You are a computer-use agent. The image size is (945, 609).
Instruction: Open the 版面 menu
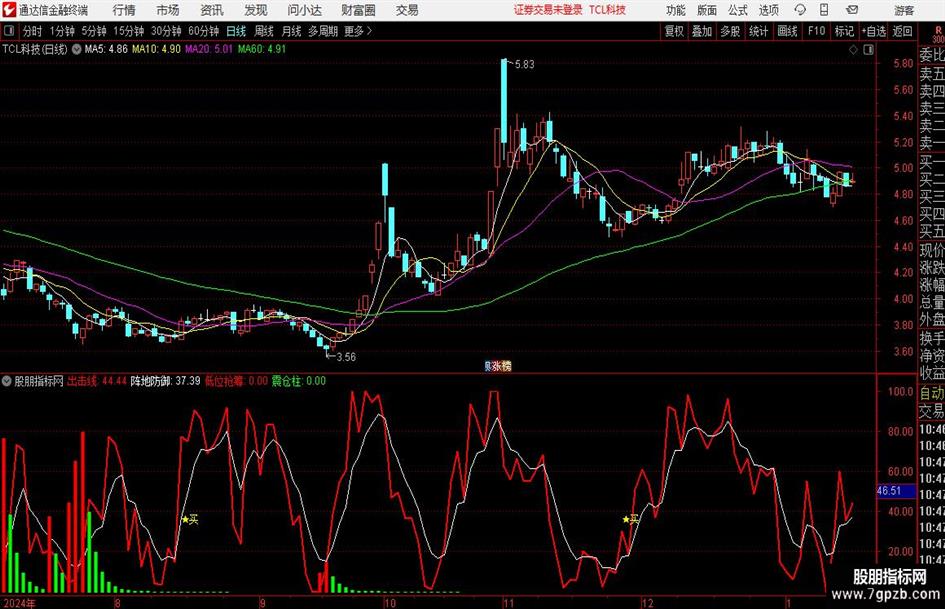(x=706, y=10)
